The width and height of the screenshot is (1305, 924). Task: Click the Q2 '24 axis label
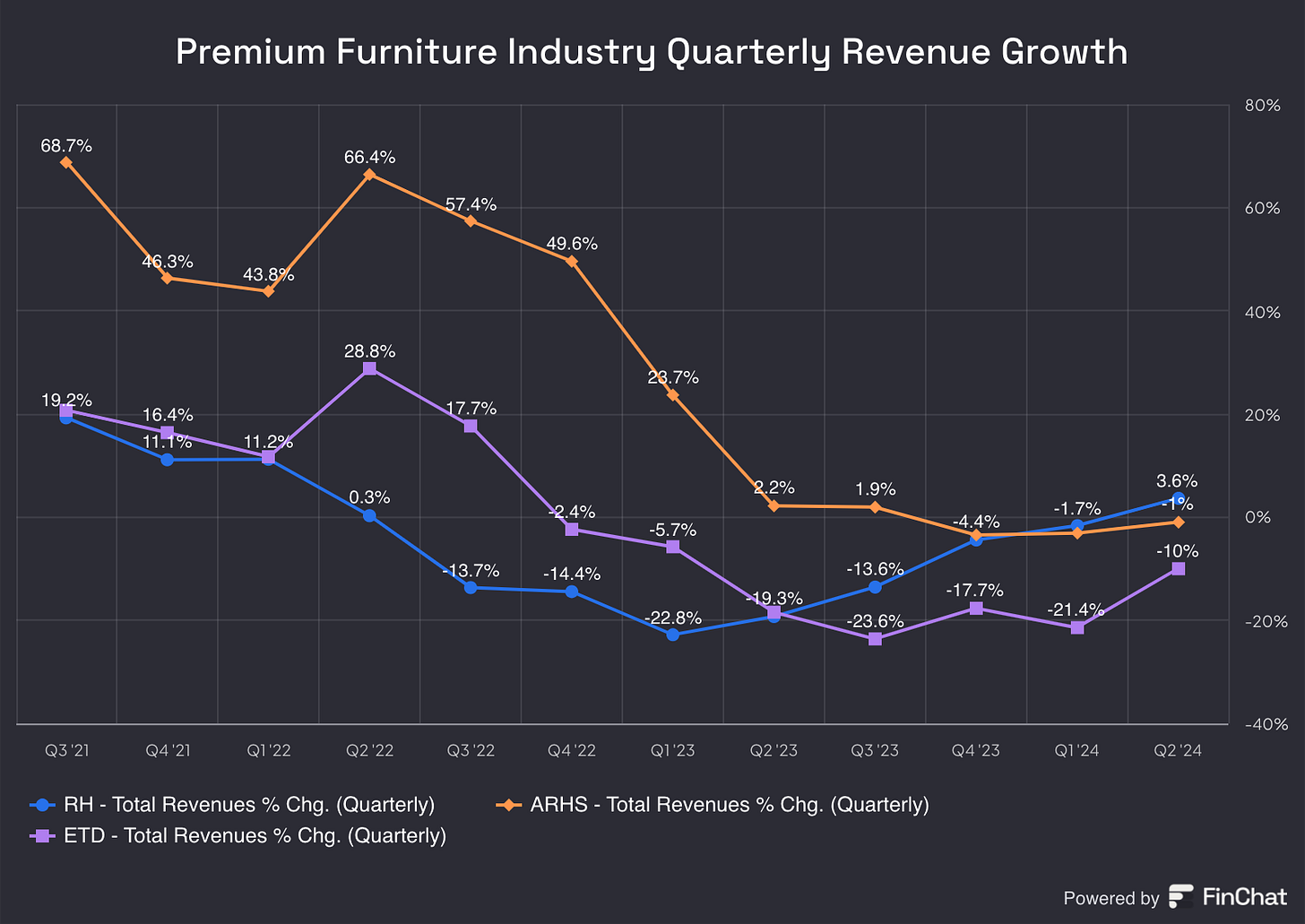click(x=1179, y=751)
